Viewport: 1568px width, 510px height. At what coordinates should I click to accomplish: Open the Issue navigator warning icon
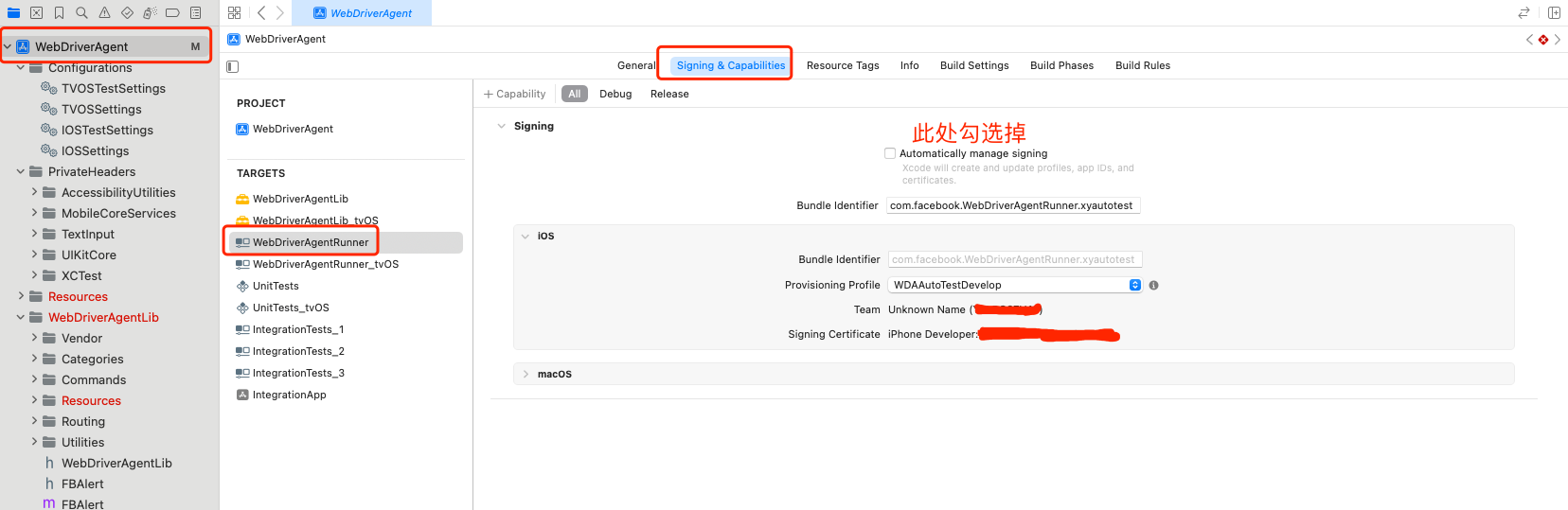click(104, 13)
